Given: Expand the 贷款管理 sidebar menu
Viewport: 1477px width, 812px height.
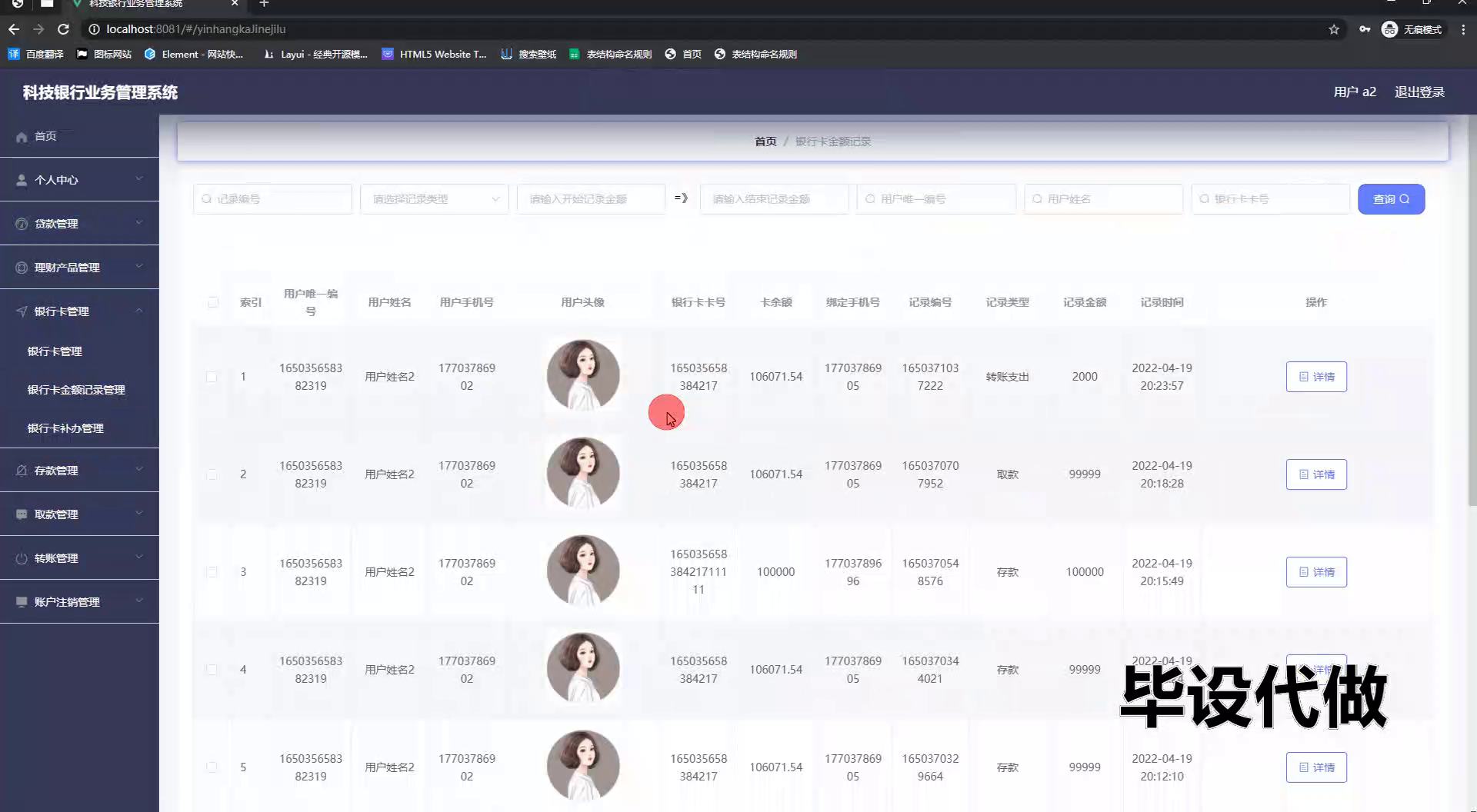Looking at the screenshot, I should pos(79,224).
